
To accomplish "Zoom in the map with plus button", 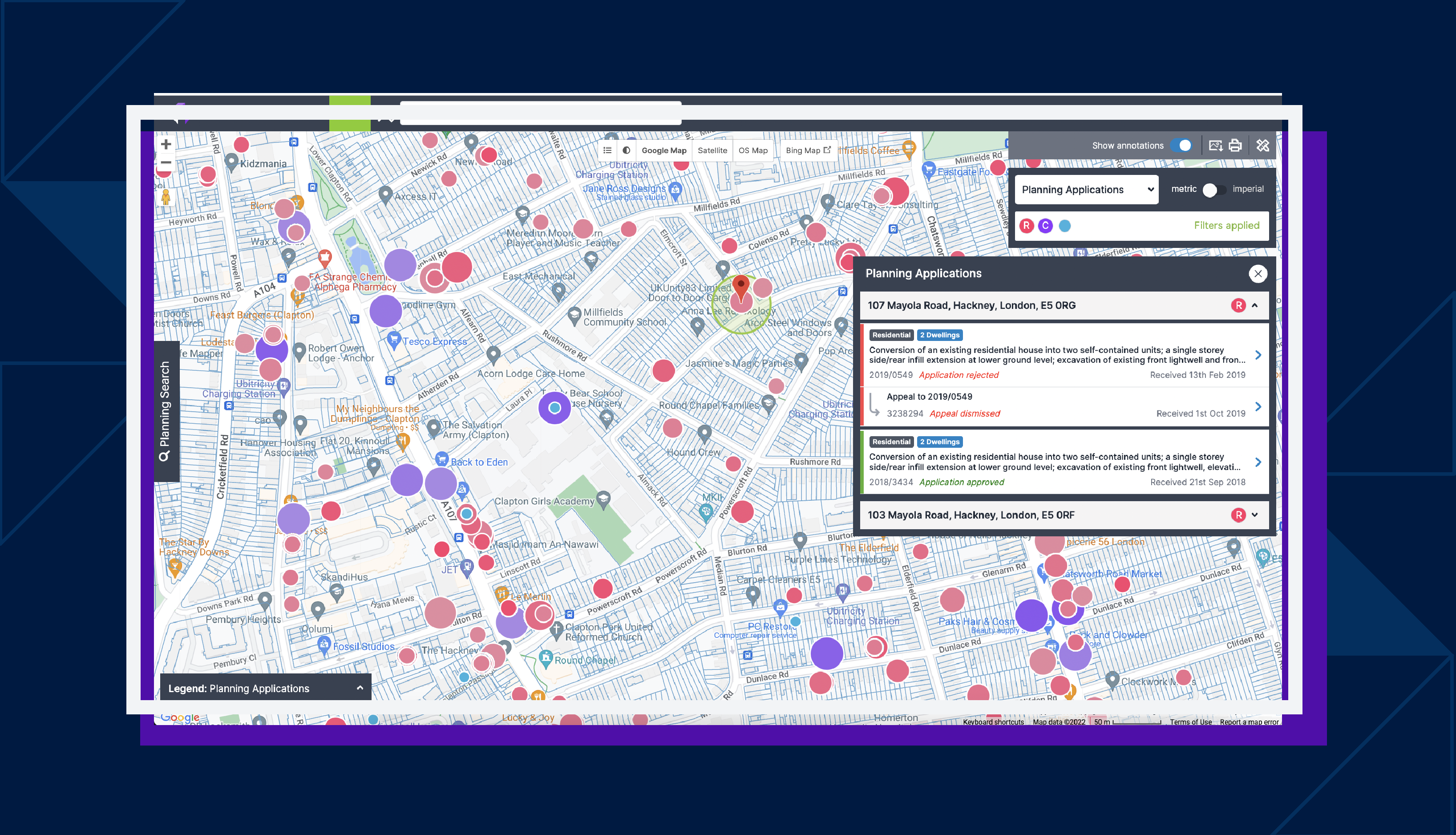I will coord(166,144).
